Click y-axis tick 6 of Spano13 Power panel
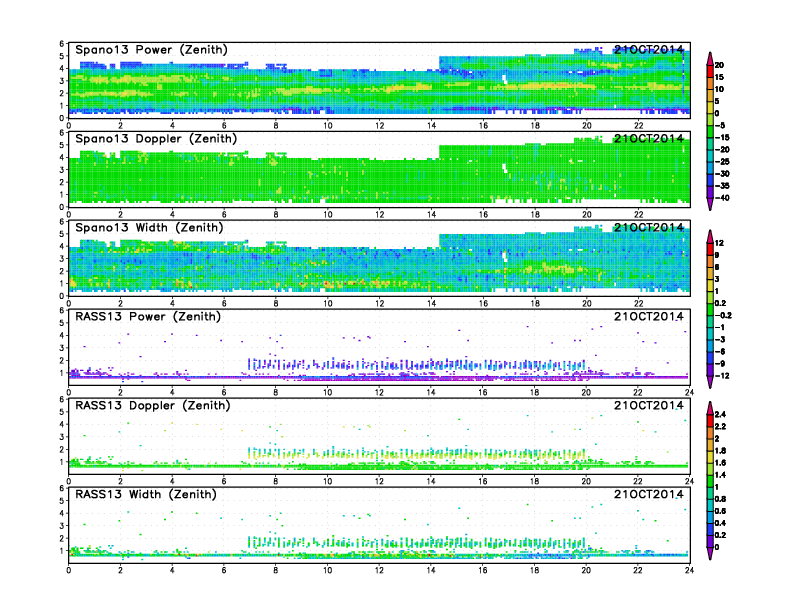 (62, 44)
